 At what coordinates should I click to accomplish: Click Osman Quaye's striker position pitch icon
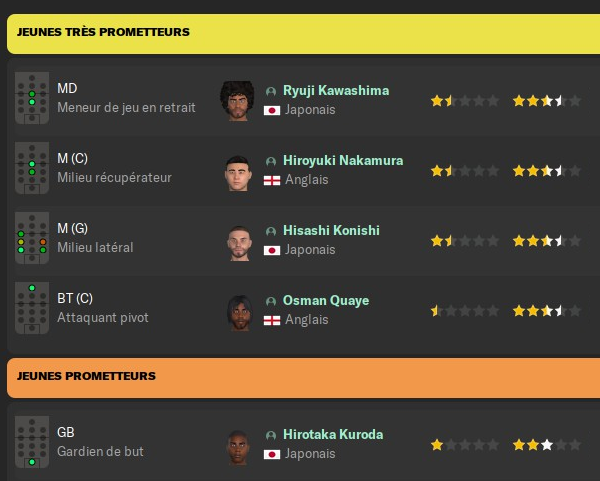(32, 308)
